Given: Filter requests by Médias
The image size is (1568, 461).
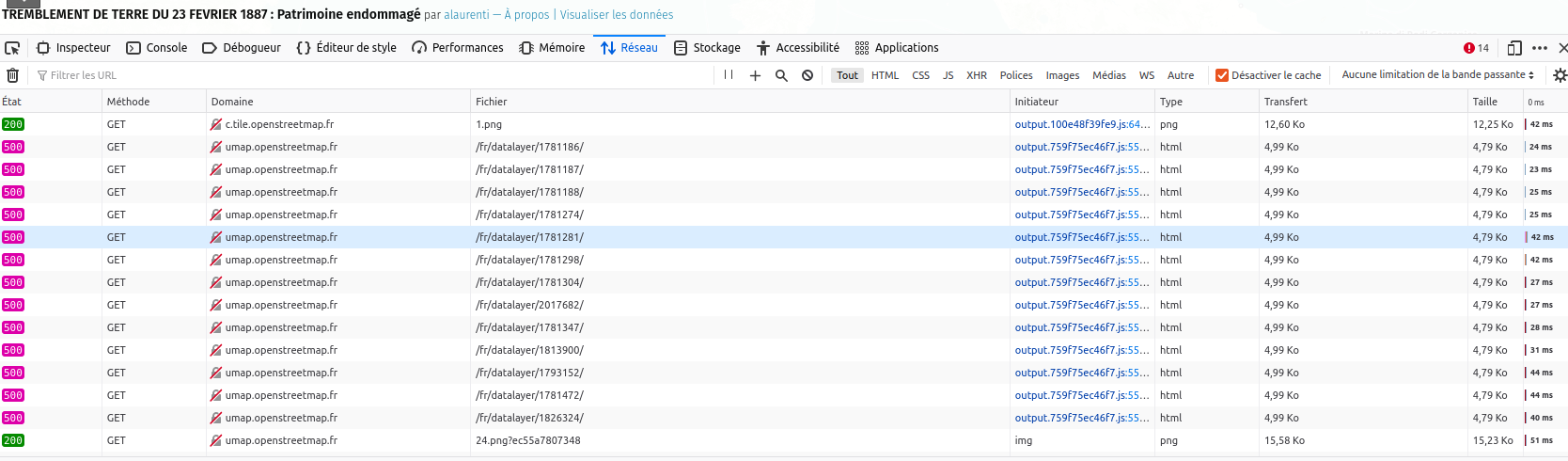Looking at the screenshot, I should click(x=1109, y=75).
